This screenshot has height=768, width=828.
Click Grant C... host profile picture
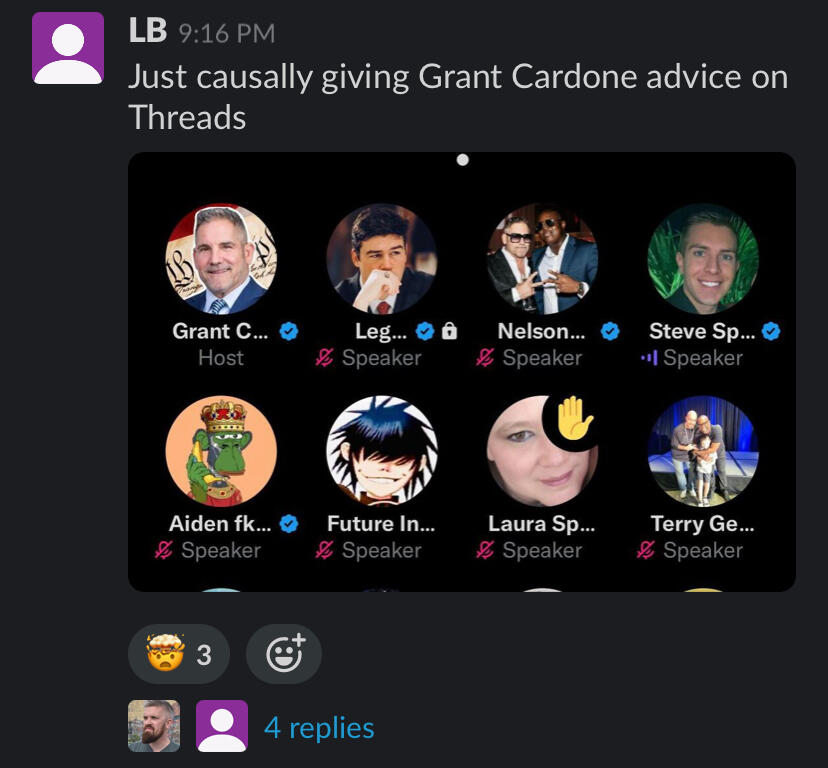coord(221,259)
